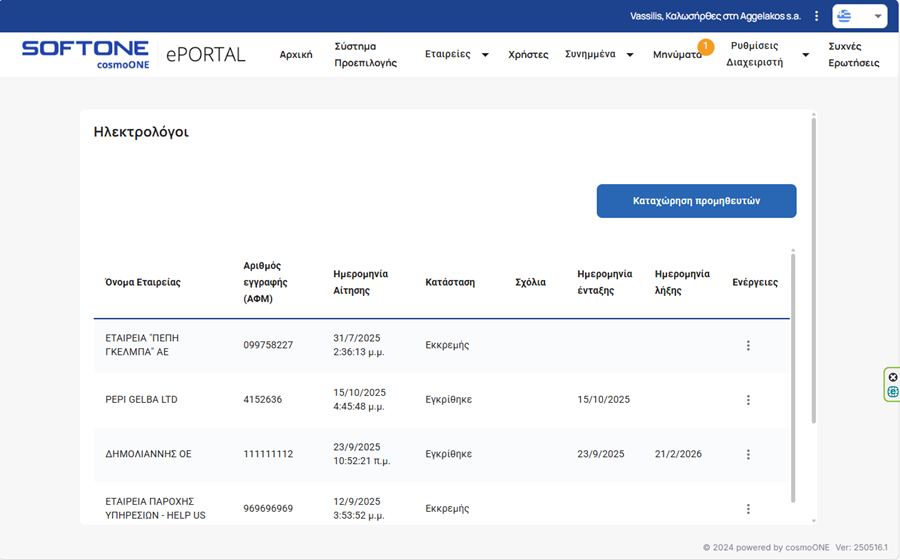The image size is (900, 560).
Task: Navigate to Χρήστες page
Action: pyautogui.click(x=528, y=55)
